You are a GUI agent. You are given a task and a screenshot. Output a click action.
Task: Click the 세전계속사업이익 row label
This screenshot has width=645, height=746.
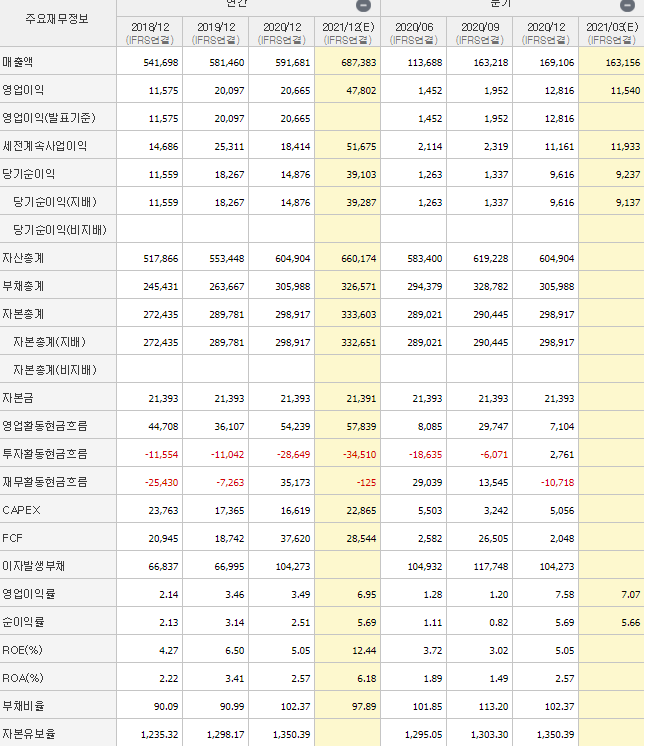(x=45, y=146)
